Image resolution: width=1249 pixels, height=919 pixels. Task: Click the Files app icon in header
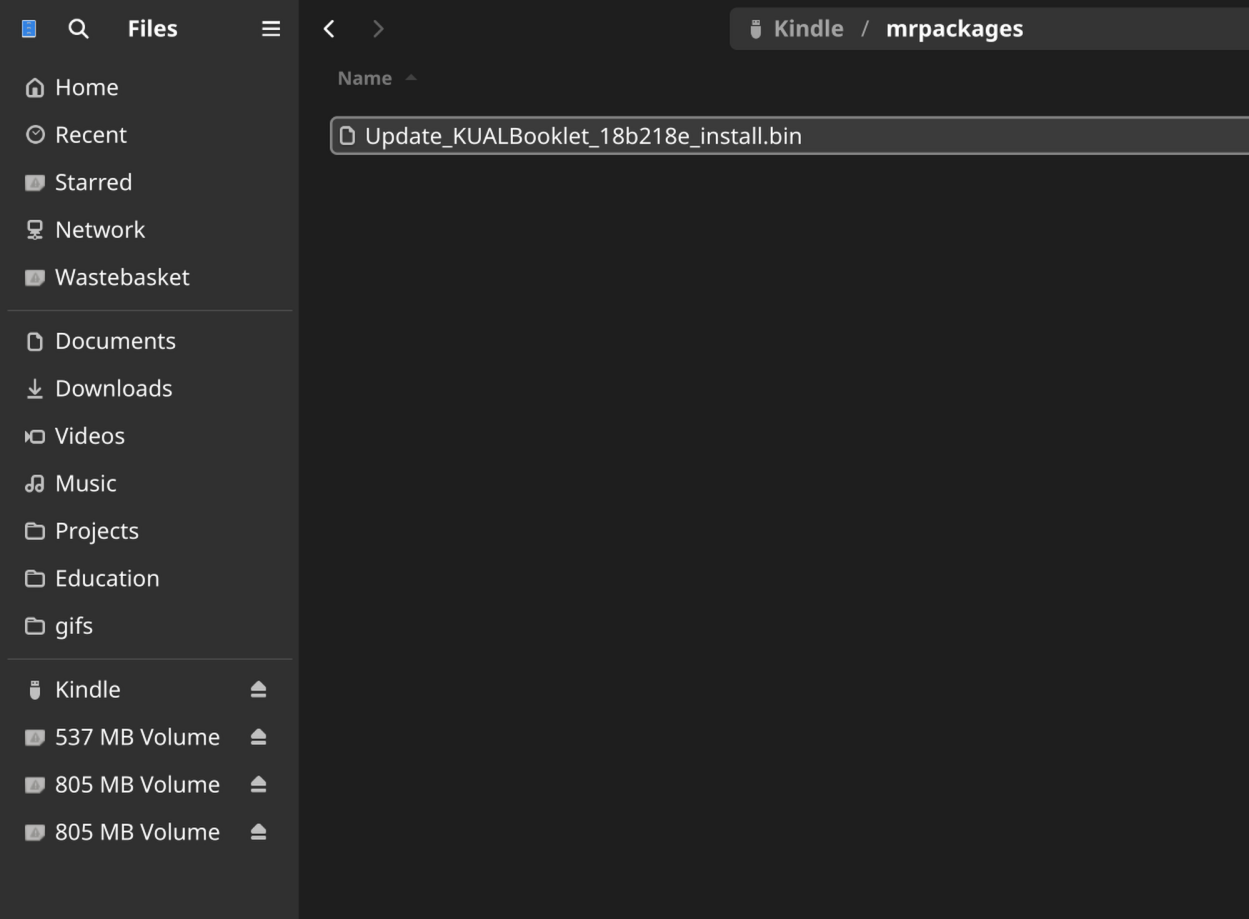(29, 29)
